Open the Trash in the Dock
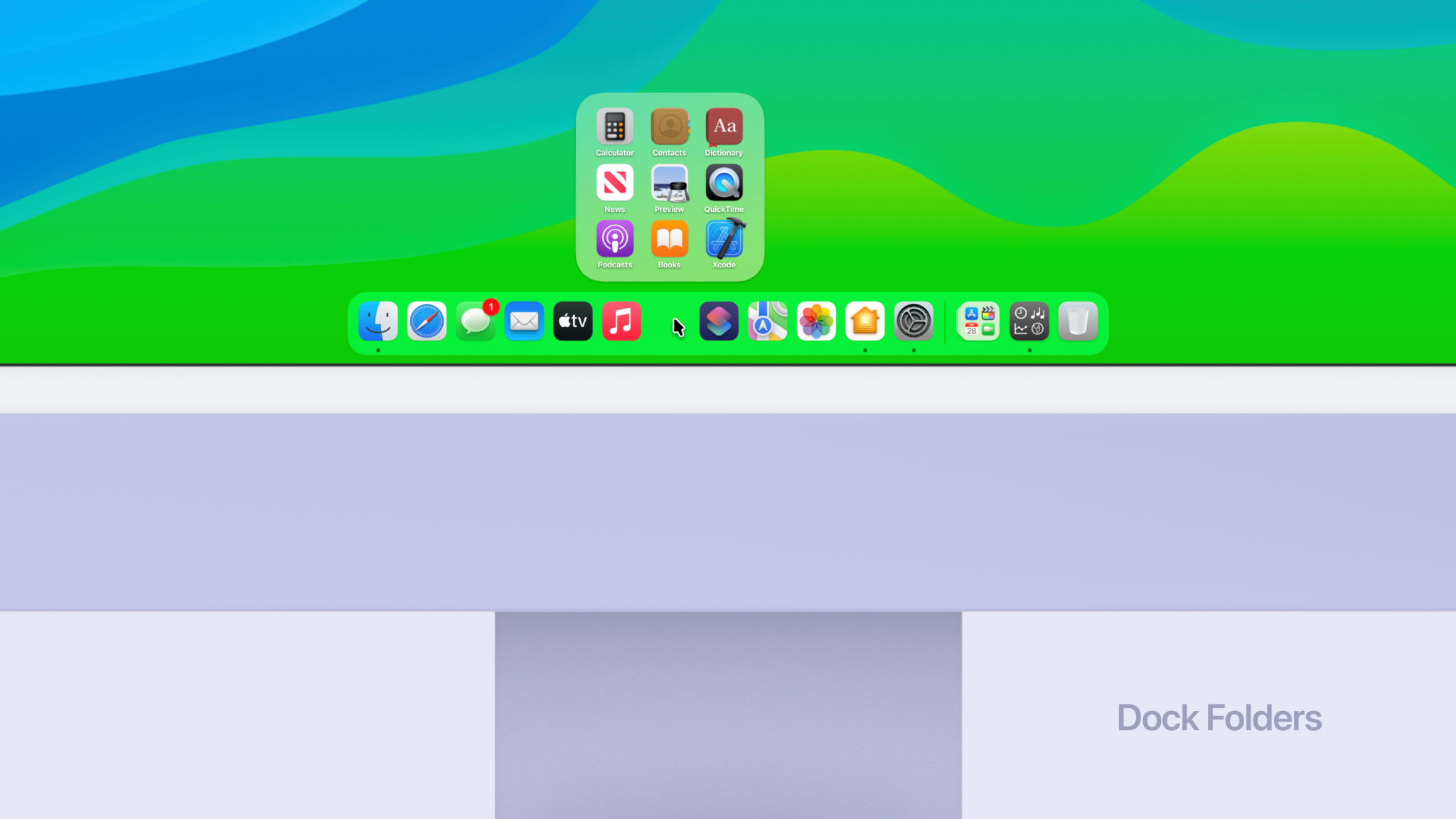 click(1078, 321)
